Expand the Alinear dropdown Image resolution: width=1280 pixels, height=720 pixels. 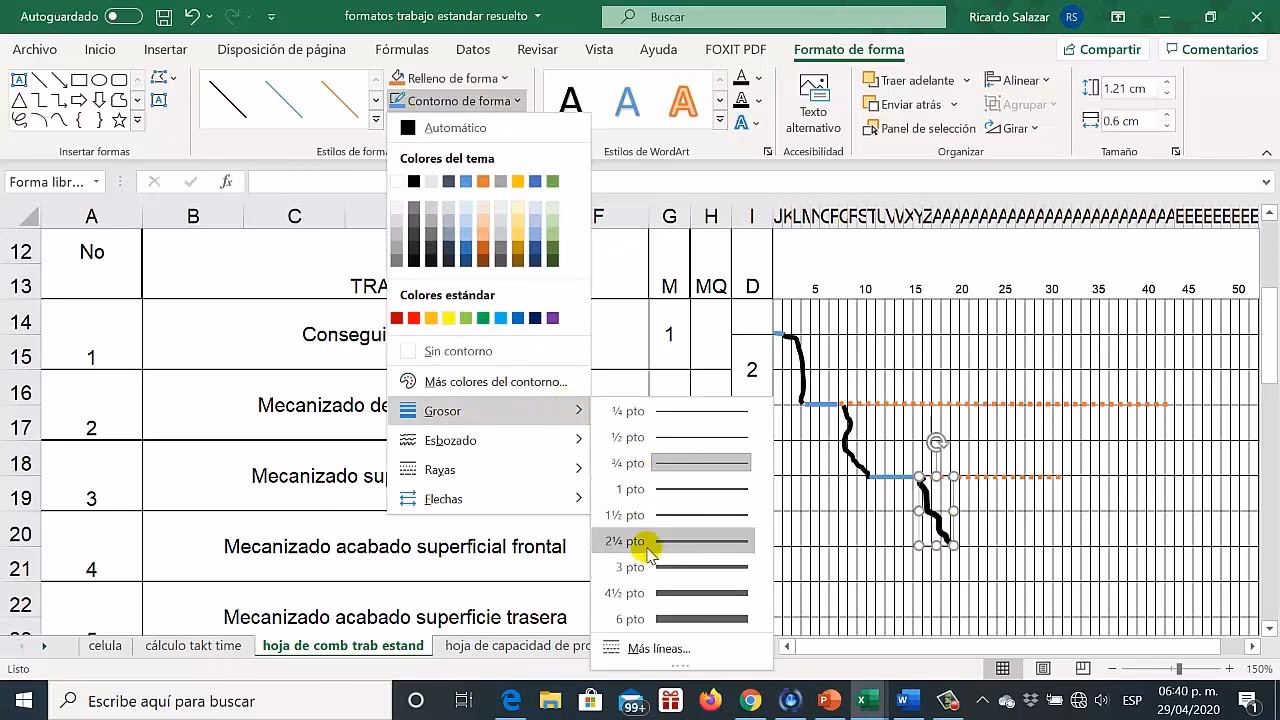click(x=1017, y=80)
